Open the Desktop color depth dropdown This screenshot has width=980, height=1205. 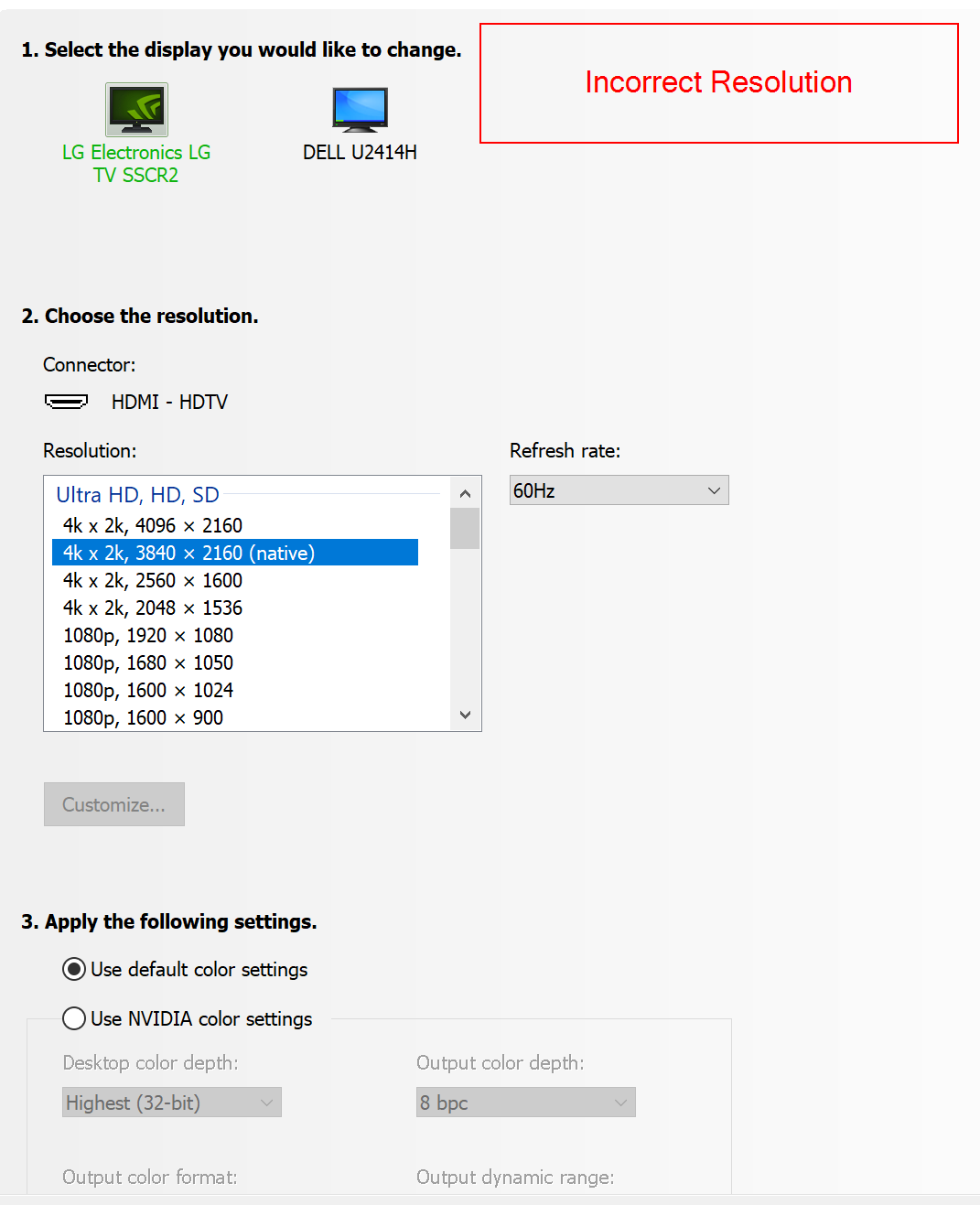tap(171, 1102)
